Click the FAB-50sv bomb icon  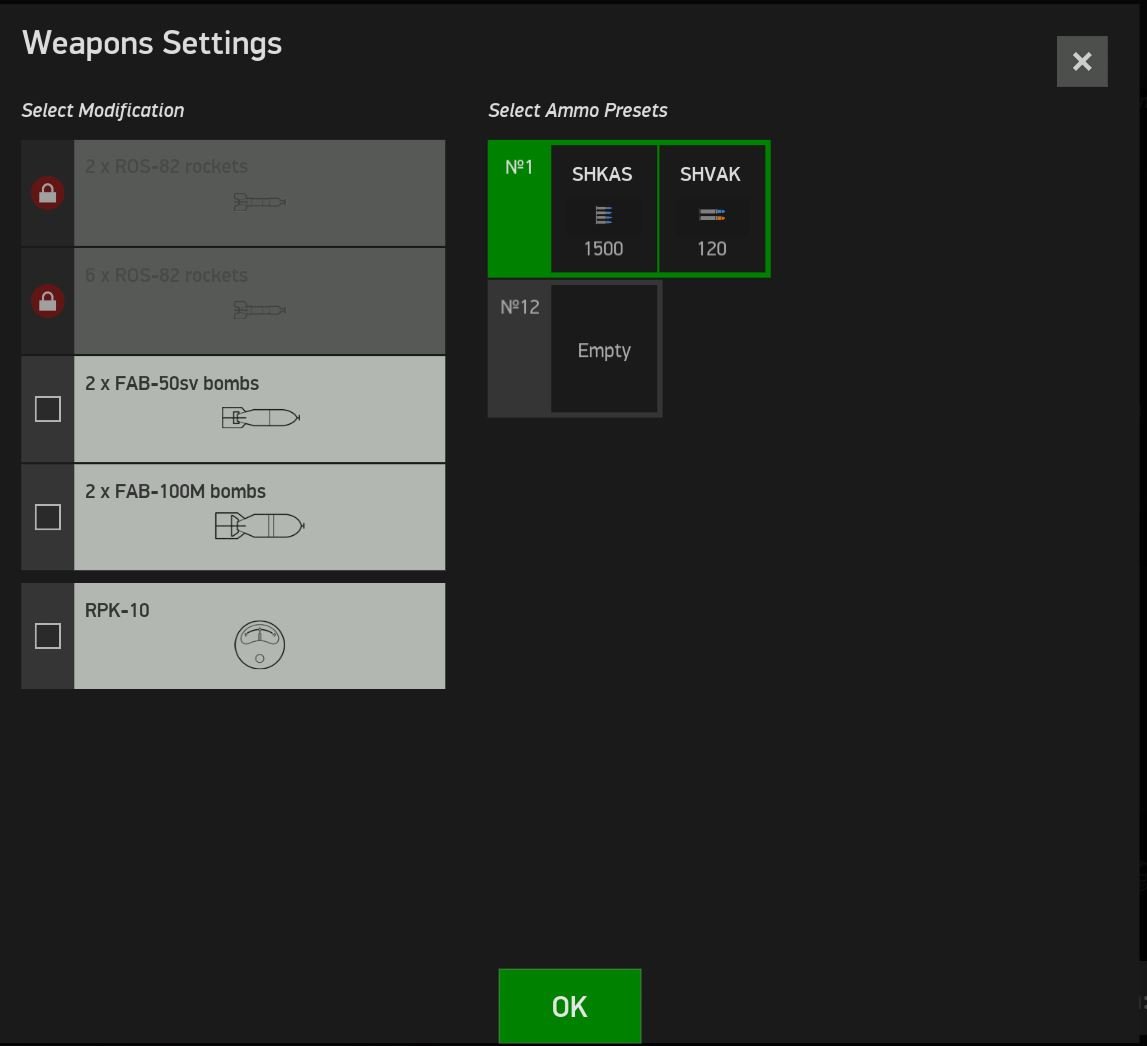point(261,418)
